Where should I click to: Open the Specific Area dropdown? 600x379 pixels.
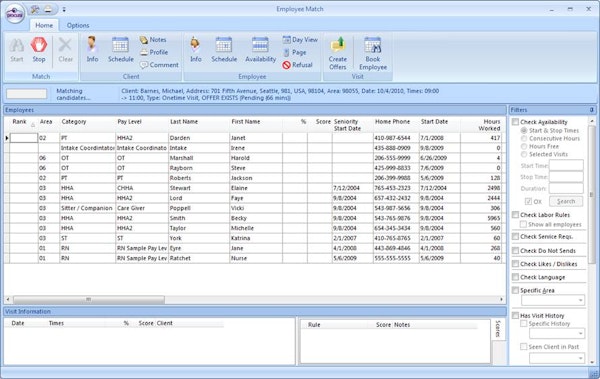tap(580, 300)
